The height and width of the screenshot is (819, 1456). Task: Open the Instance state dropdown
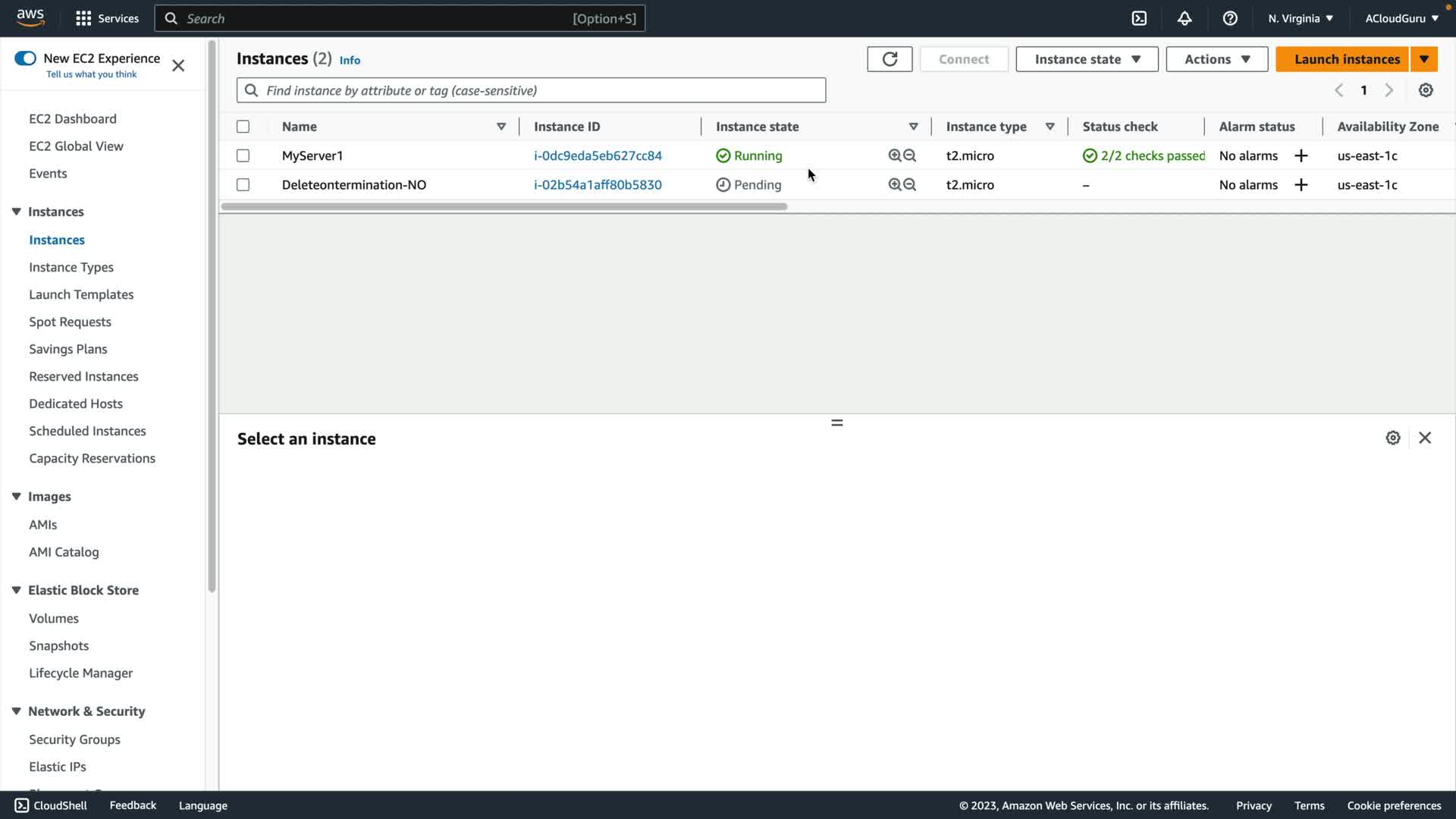pyautogui.click(x=1087, y=59)
